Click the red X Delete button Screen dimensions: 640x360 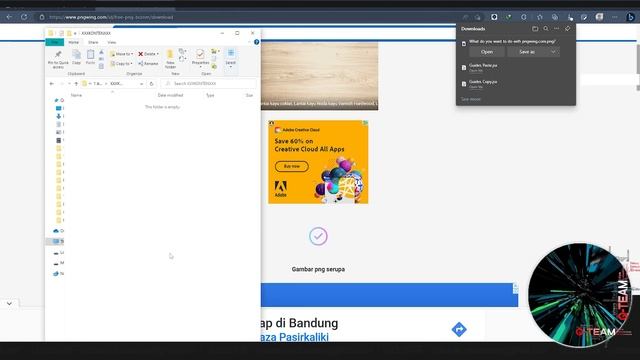click(148, 54)
